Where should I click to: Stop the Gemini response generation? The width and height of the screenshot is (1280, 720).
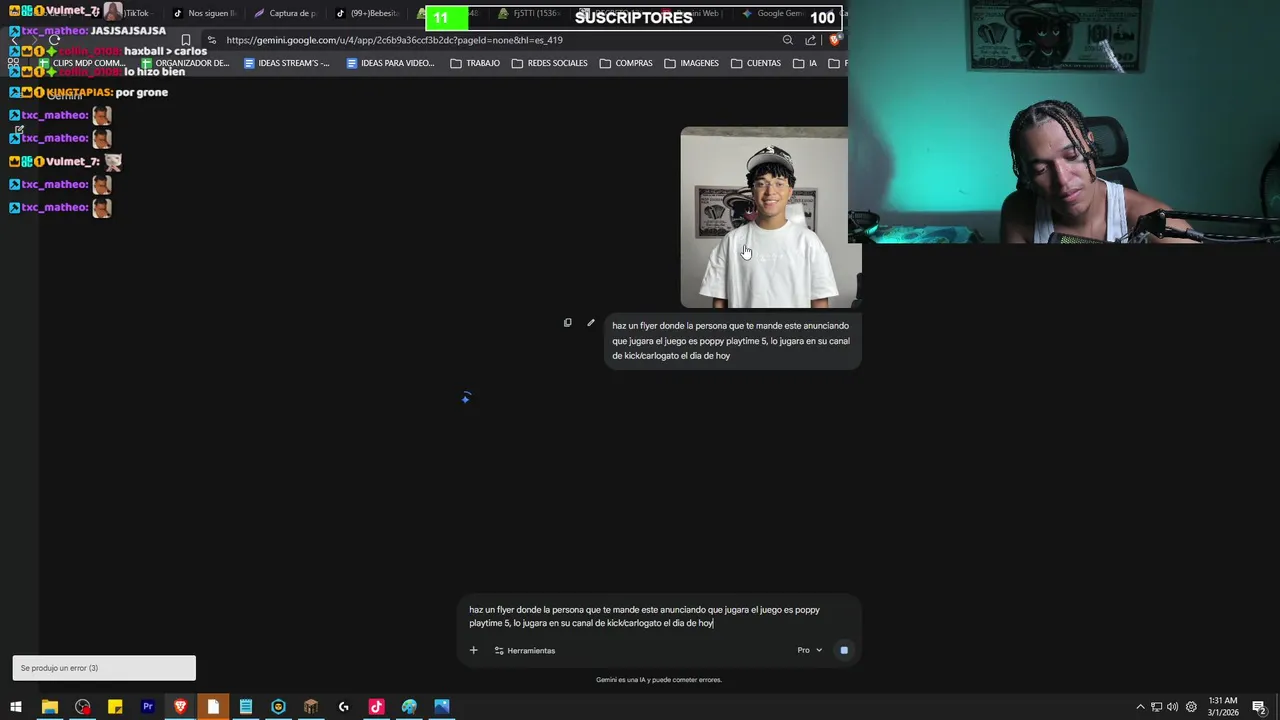coord(844,650)
